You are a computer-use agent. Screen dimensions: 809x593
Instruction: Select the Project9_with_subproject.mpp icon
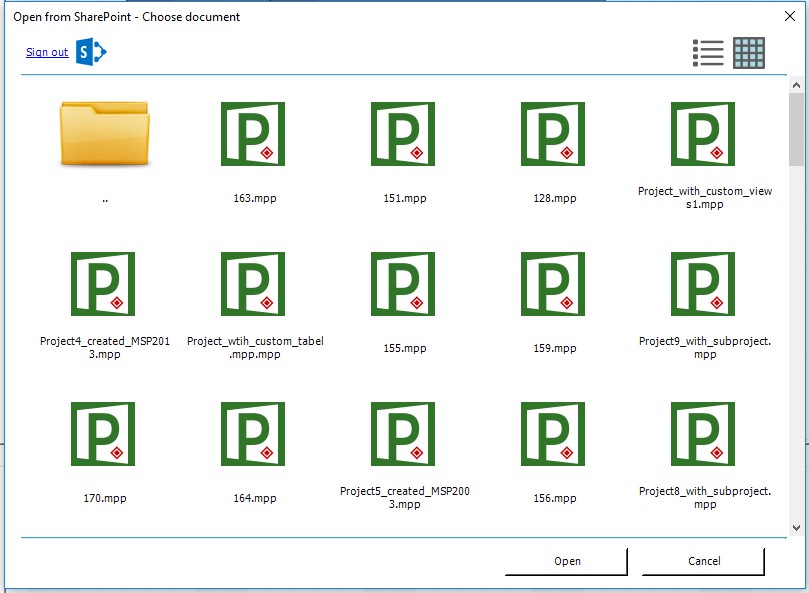click(x=703, y=284)
